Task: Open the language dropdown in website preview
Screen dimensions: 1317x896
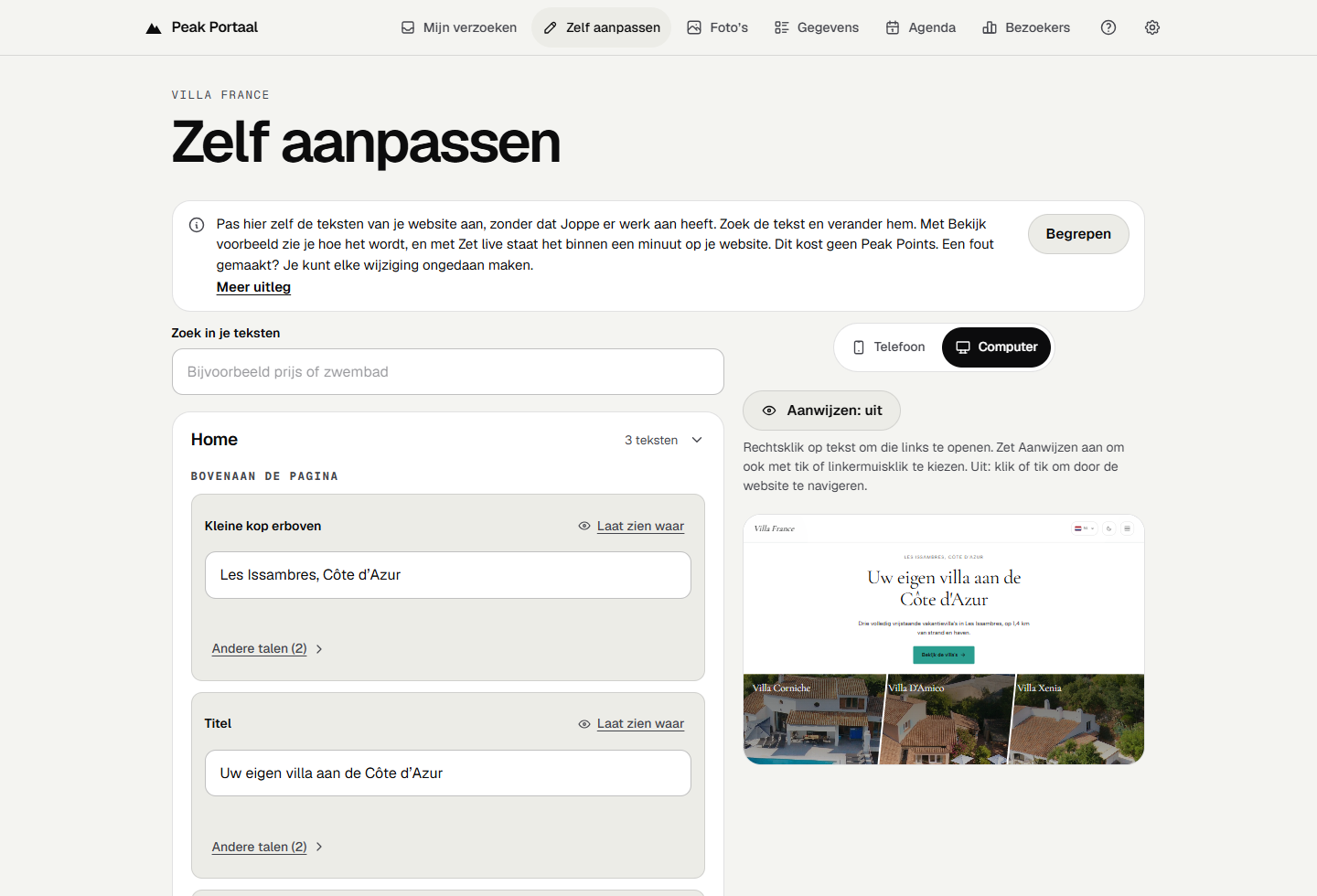Action: [x=1085, y=528]
